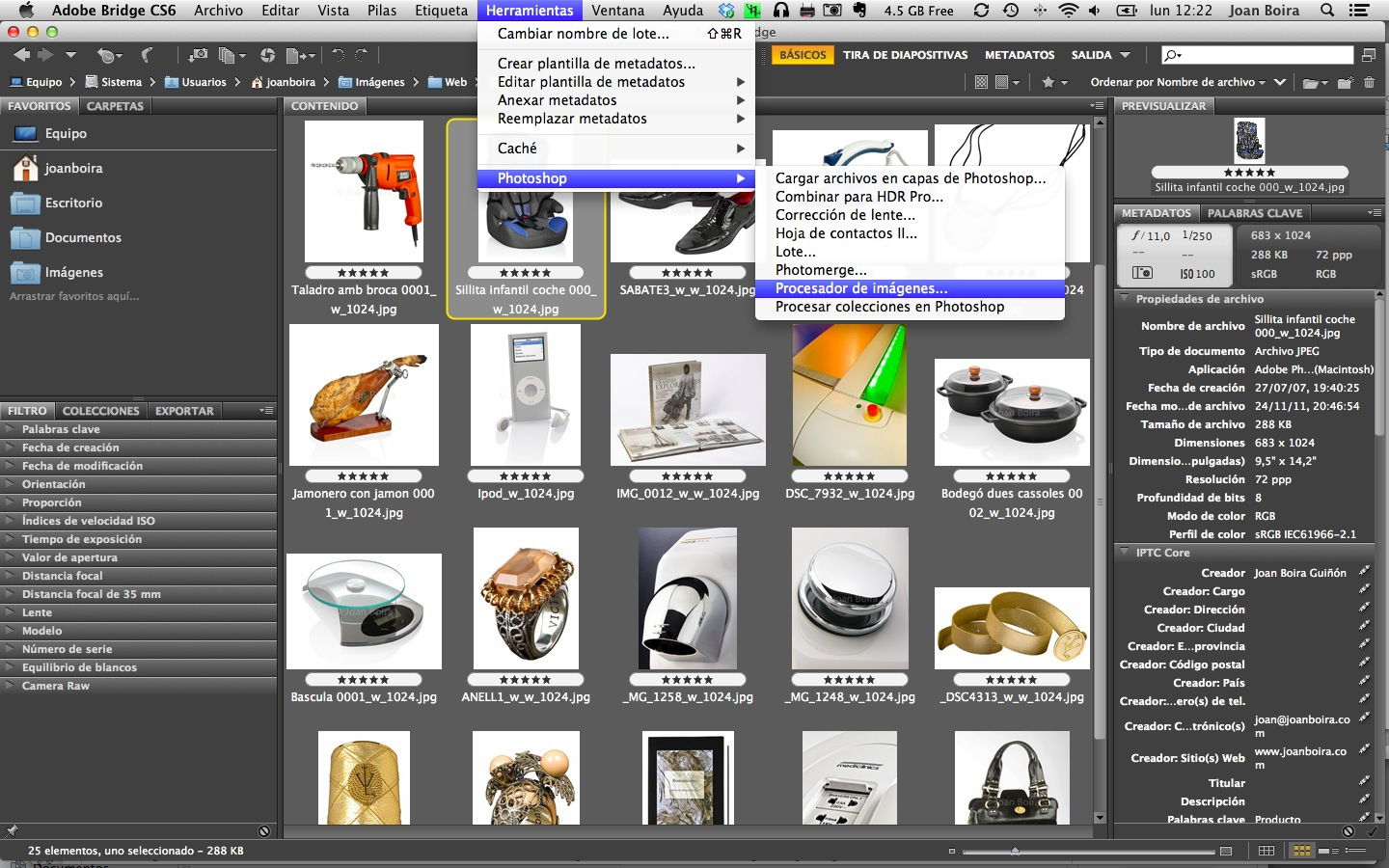Switch to the CARPETAS tab
Viewport: 1389px width, 868px height.
[115, 106]
